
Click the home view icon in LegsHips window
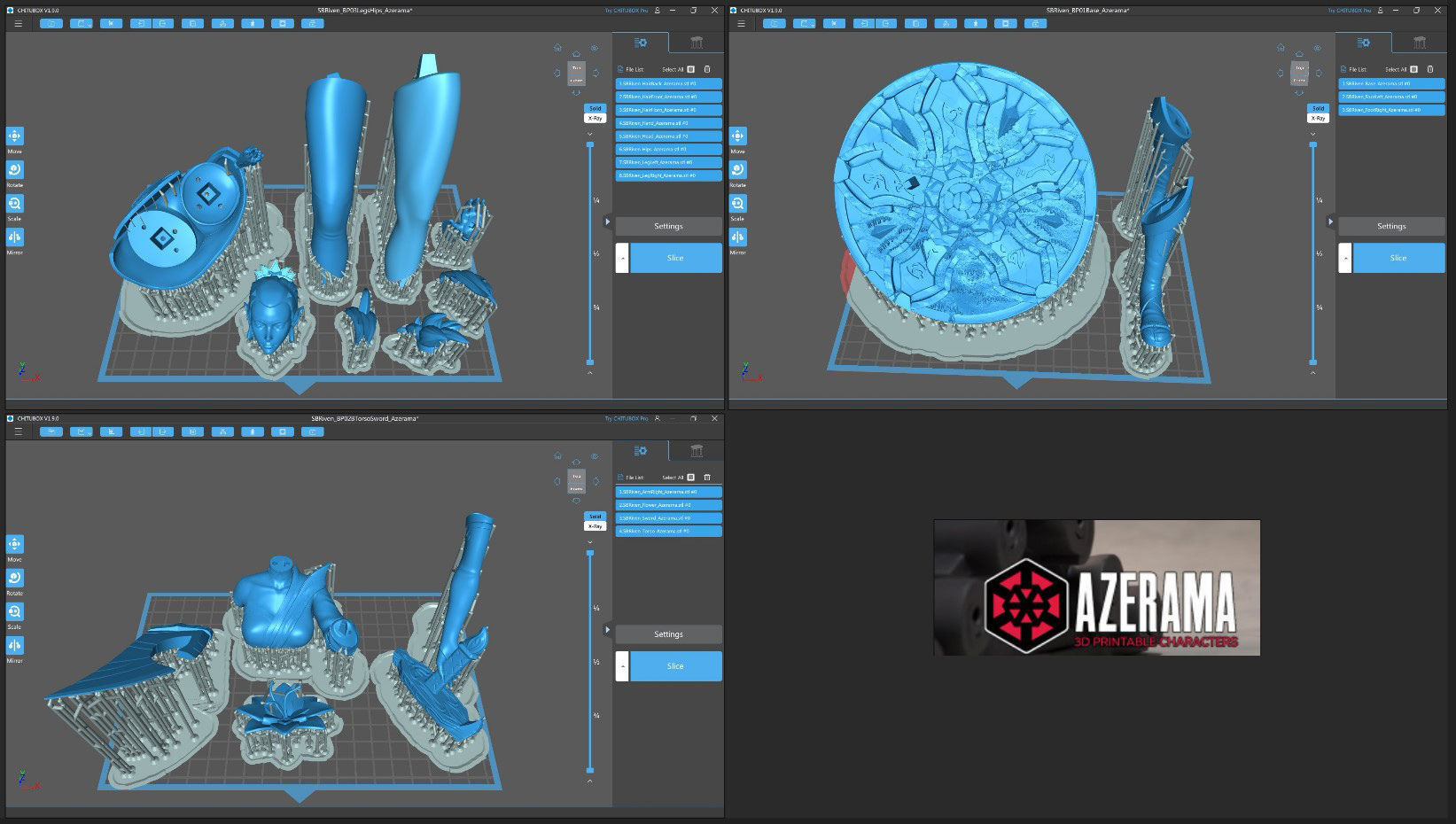tap(557, 48)
